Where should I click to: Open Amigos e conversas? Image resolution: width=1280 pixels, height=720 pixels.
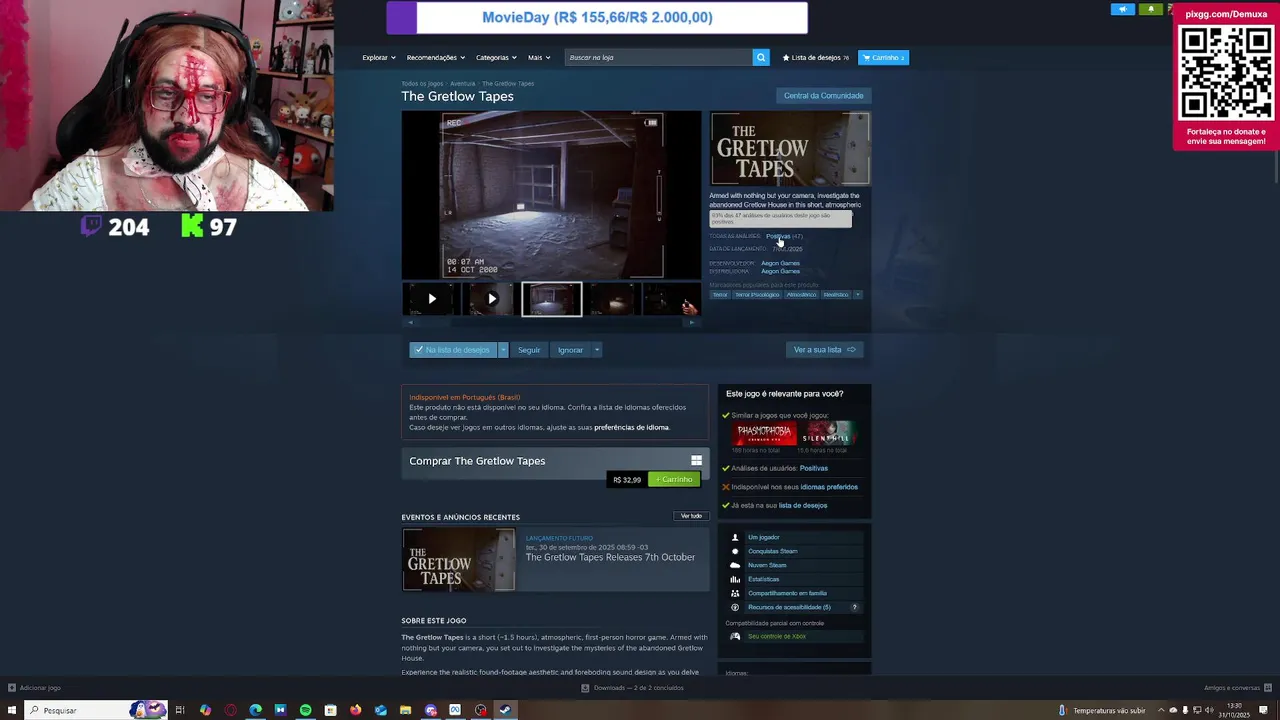(1237, 688)
